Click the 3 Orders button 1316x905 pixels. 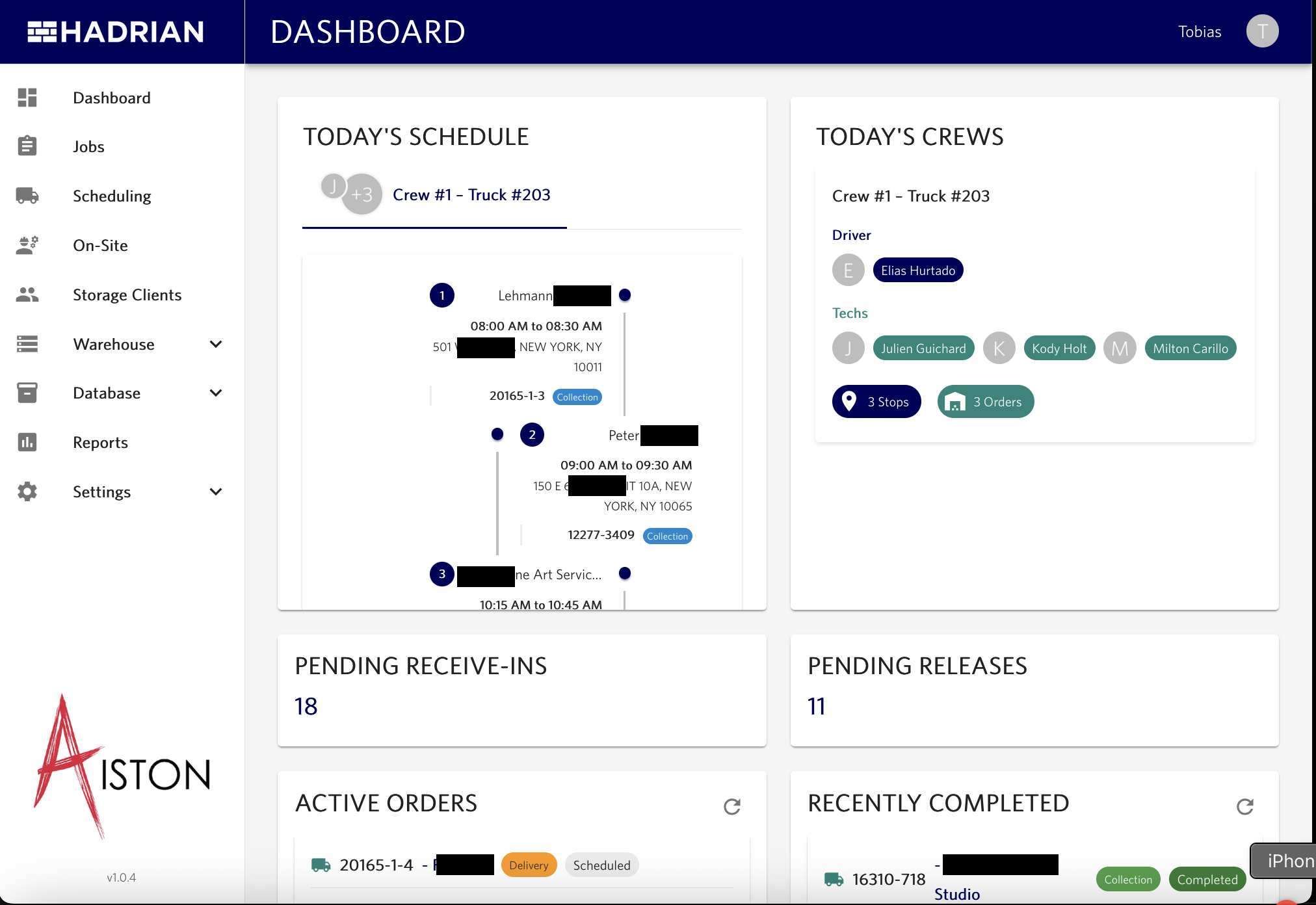(x=985, y=402)
